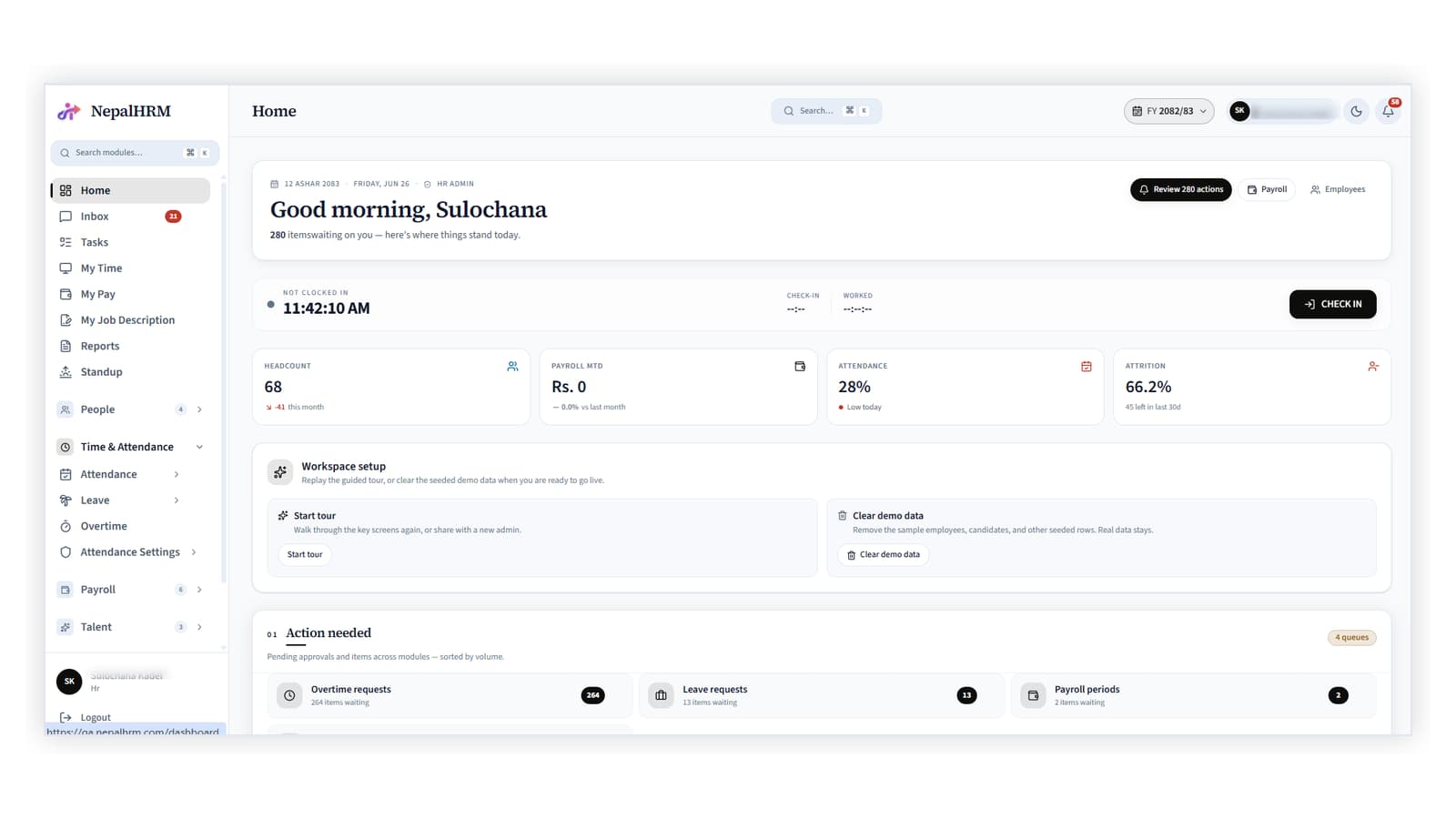Expand the Talent section chevron
Screen dimensions: 1456x819
click(x=199, y=627)
